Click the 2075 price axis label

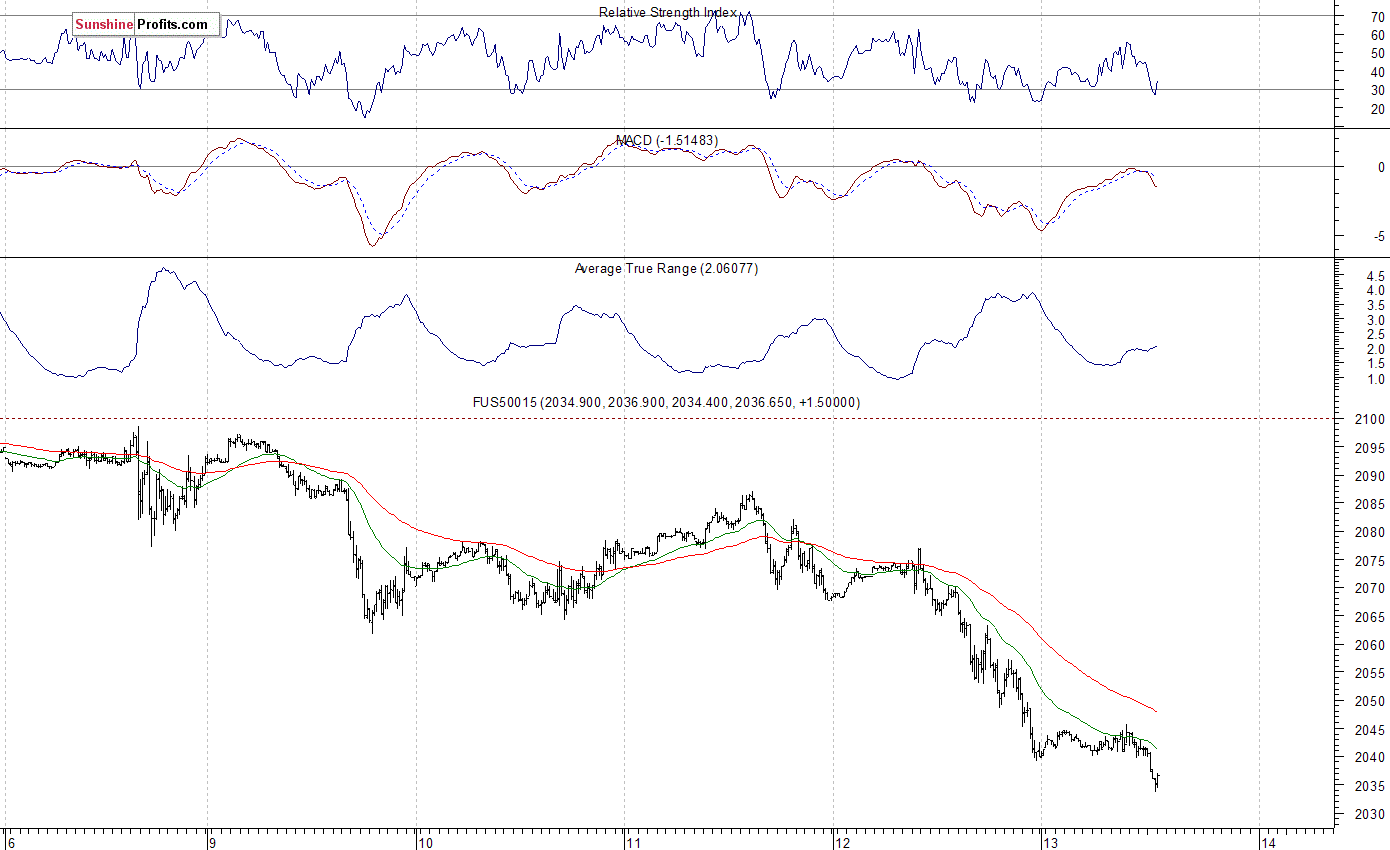pos(1371,561)
